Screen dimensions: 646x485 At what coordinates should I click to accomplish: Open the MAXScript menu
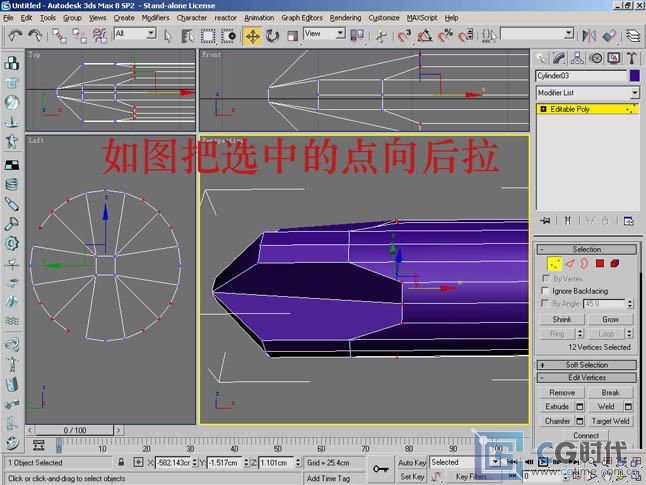pyautogui.click(x=422, y=18)
